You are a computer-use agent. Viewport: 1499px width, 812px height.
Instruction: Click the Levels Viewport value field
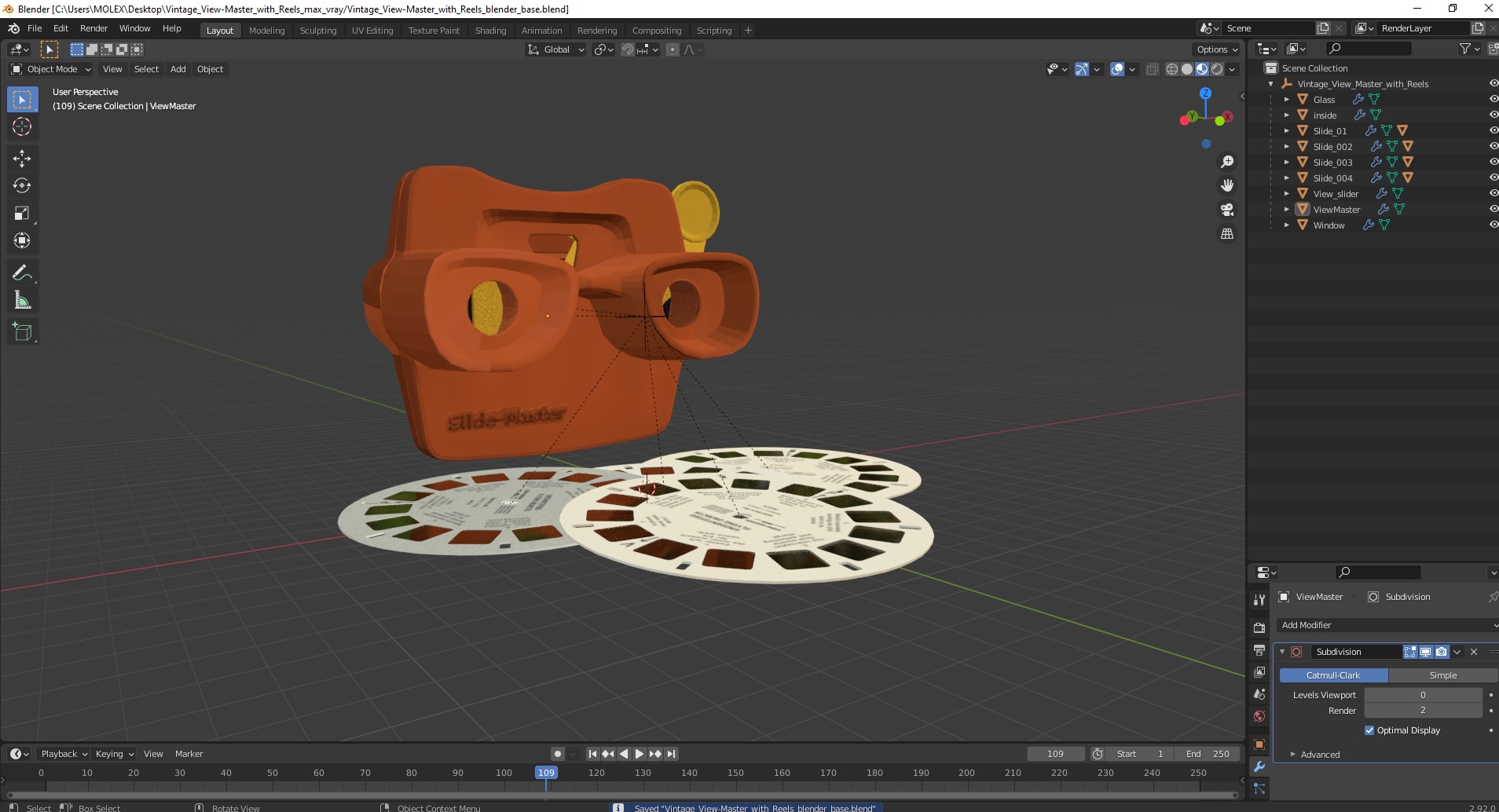pyautogui.click(x=1423, y=695)
